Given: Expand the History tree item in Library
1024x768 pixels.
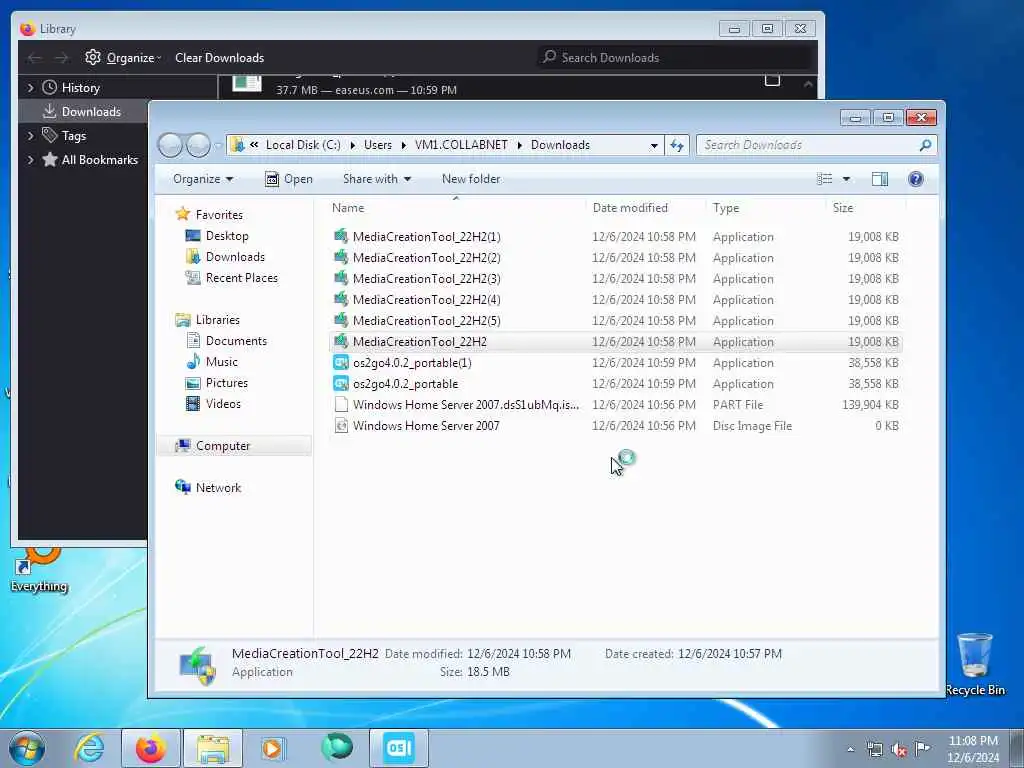Looking at the screenshot, I should pos(30,88).
